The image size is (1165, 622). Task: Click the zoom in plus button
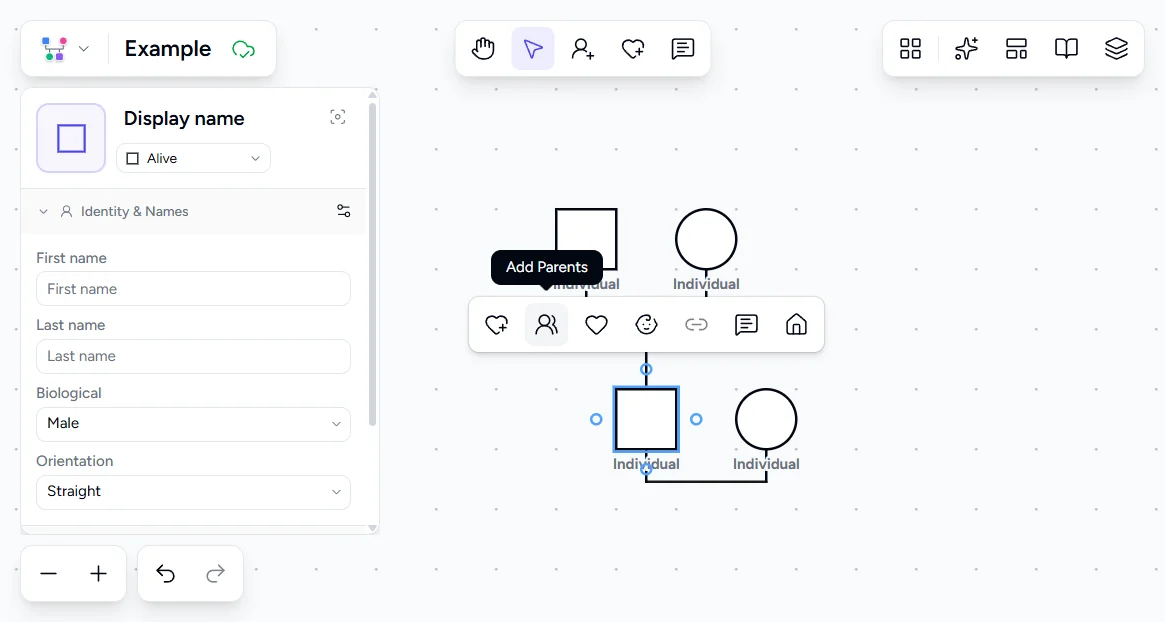98,574
